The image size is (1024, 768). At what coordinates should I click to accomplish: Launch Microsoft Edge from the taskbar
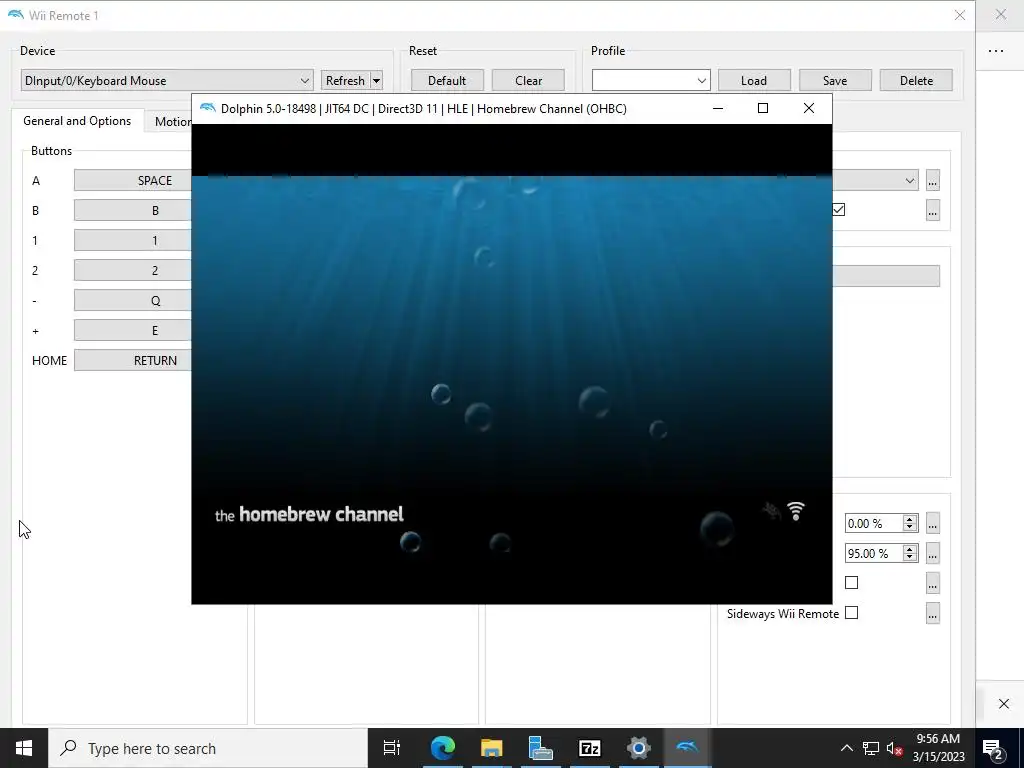click(442, 748)
